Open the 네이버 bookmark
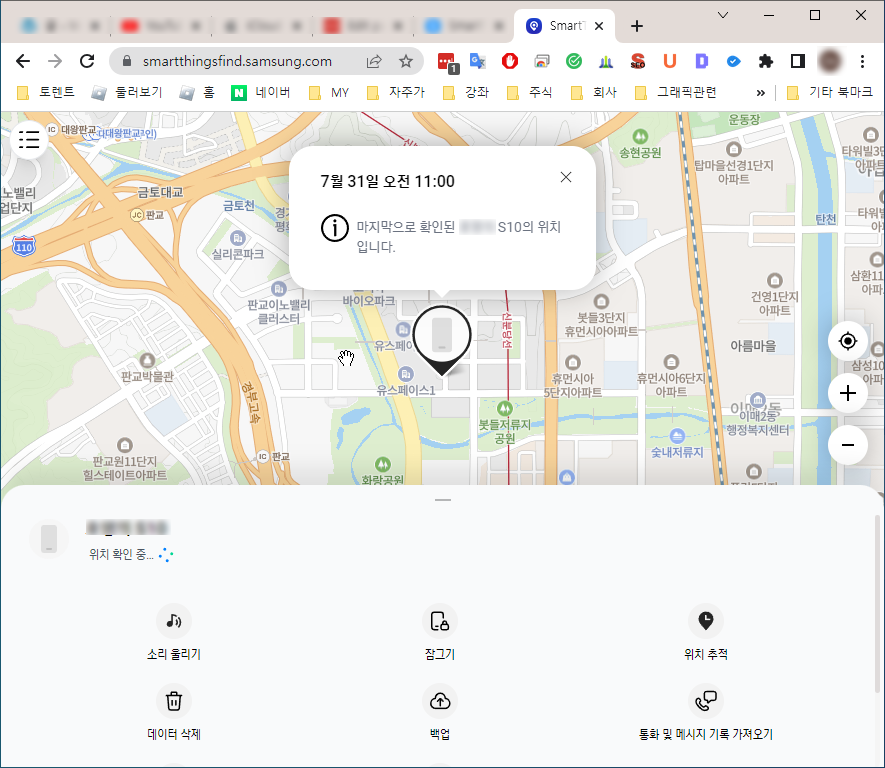 (x=261, y=93)
